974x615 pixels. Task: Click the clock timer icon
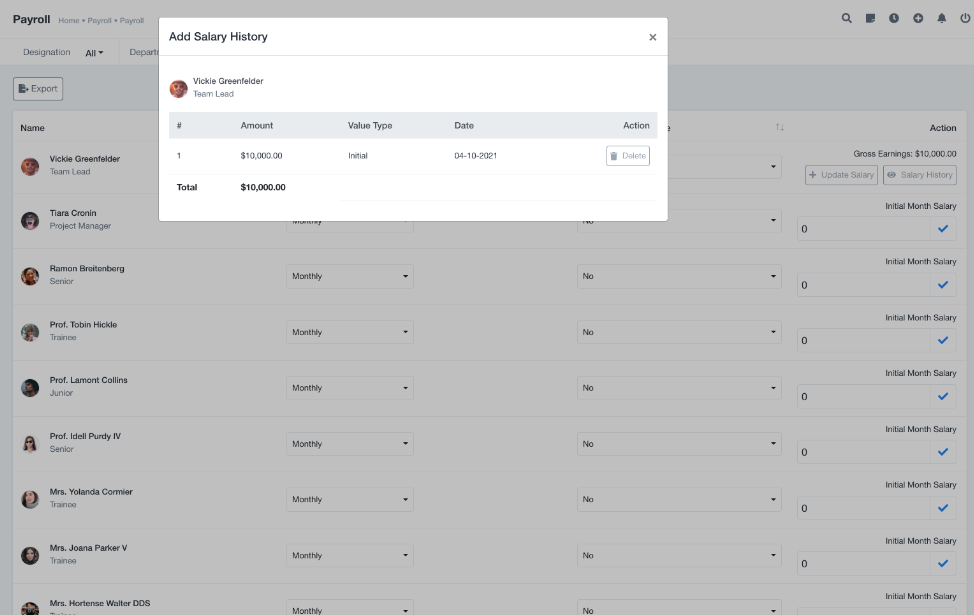(894, 18)
